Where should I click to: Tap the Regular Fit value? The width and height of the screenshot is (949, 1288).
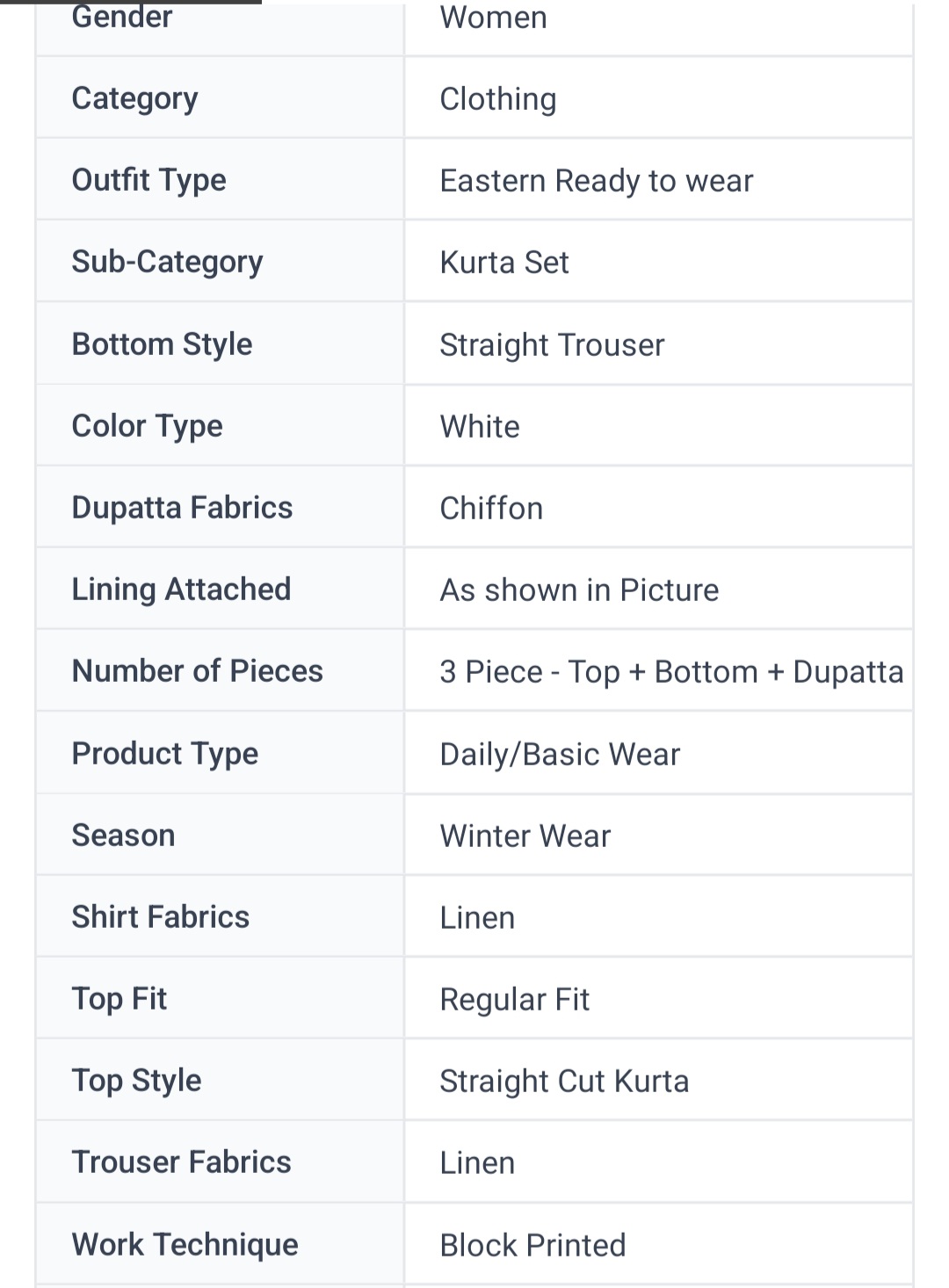514,1000
